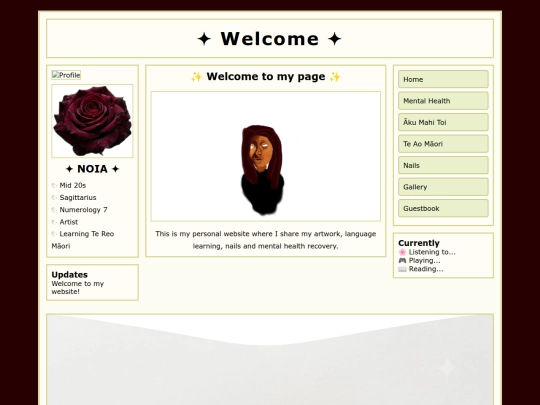Click the portrait artwork in center panel
This screenshot has height=405, width=540.
tap(266, 156)
